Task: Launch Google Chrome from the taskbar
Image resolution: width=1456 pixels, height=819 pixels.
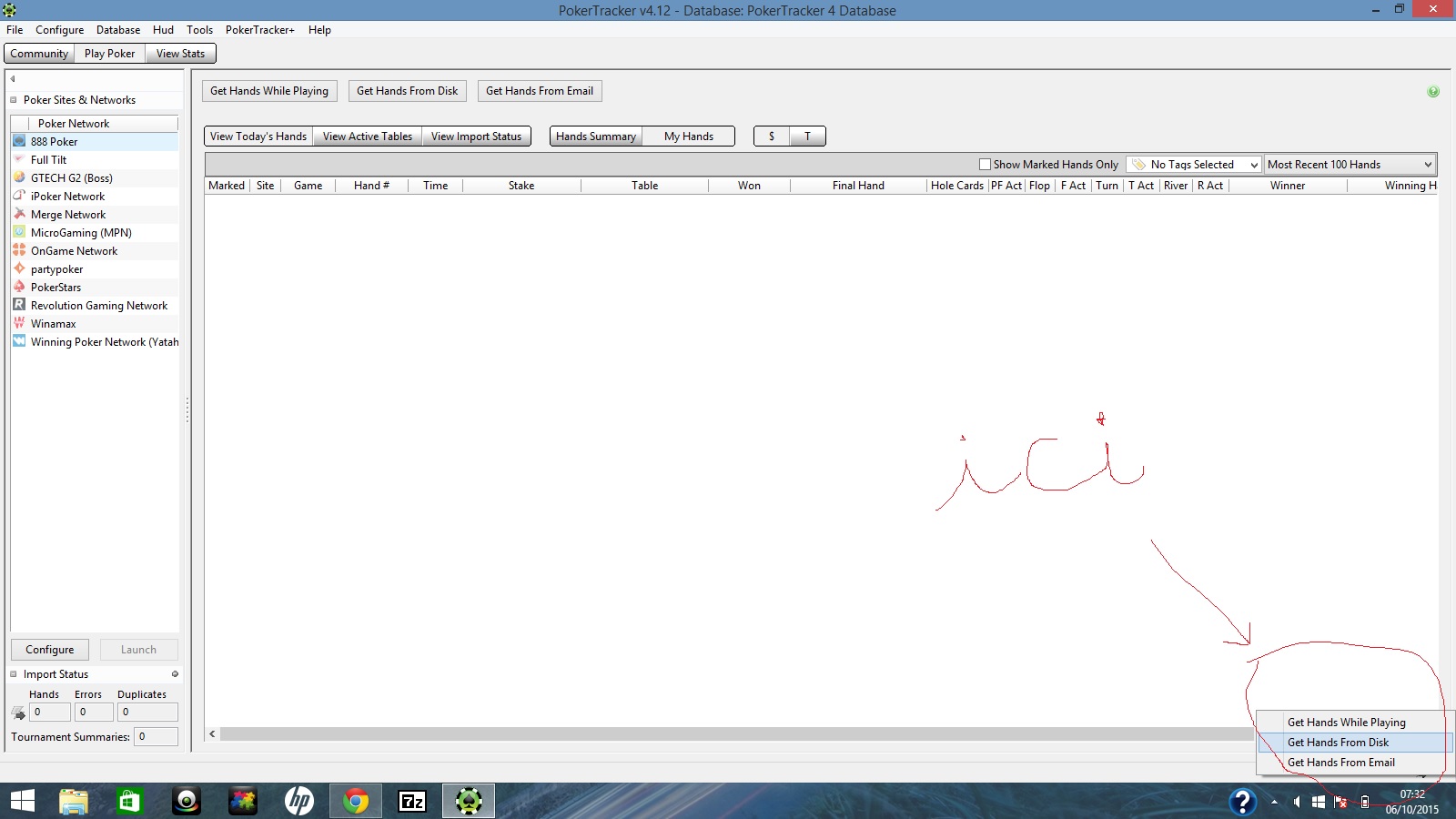Action: point(356,801)
